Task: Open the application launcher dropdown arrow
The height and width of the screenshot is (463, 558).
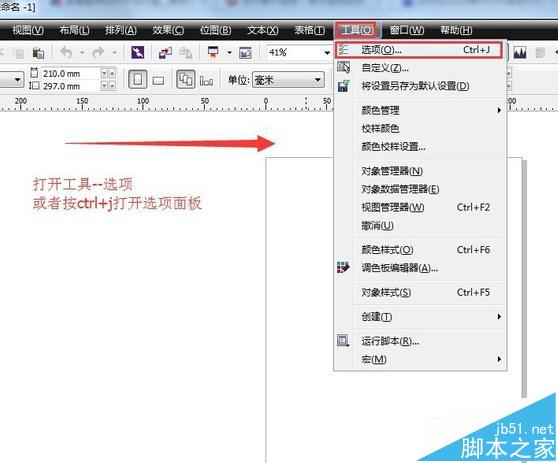Action: point(230,53)
